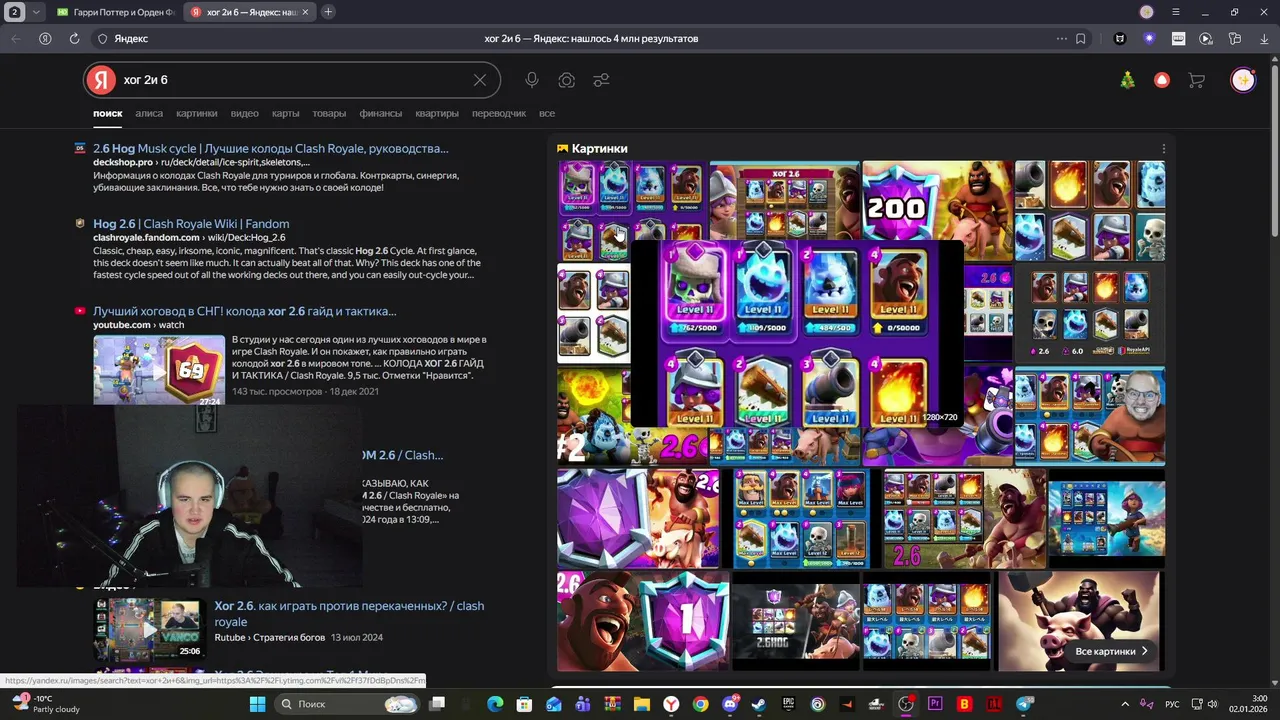Show hidden system tray icons
Viewport: 1280px width, 720px height.
[1125, 704]
